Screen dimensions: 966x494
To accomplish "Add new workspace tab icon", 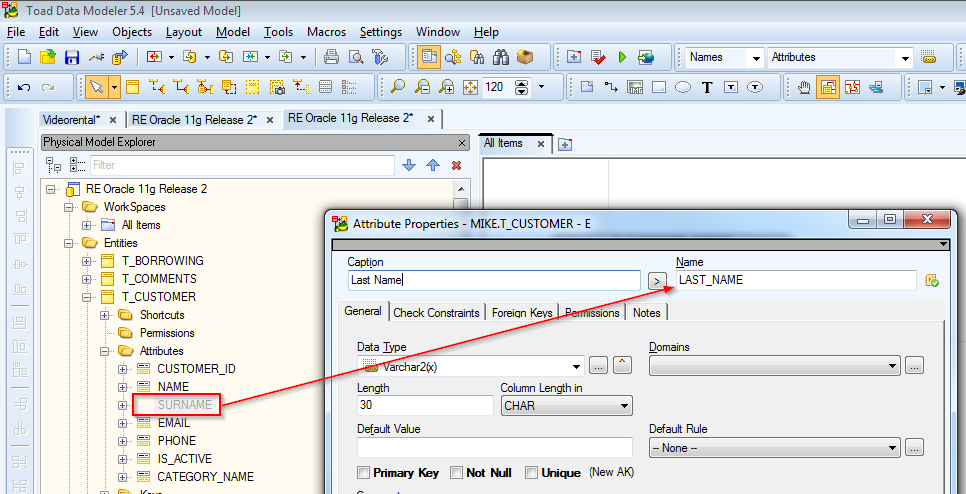I will (x=564, y=144).
